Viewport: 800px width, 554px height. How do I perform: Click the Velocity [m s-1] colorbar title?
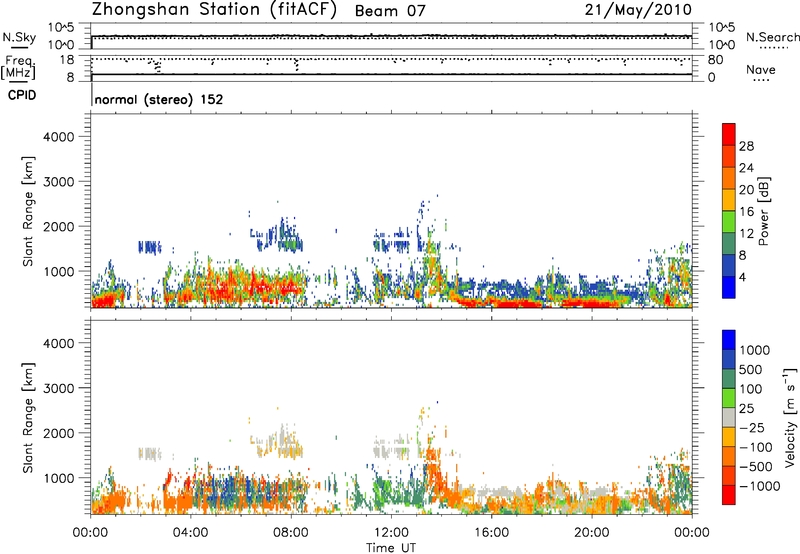coord(790,417)
